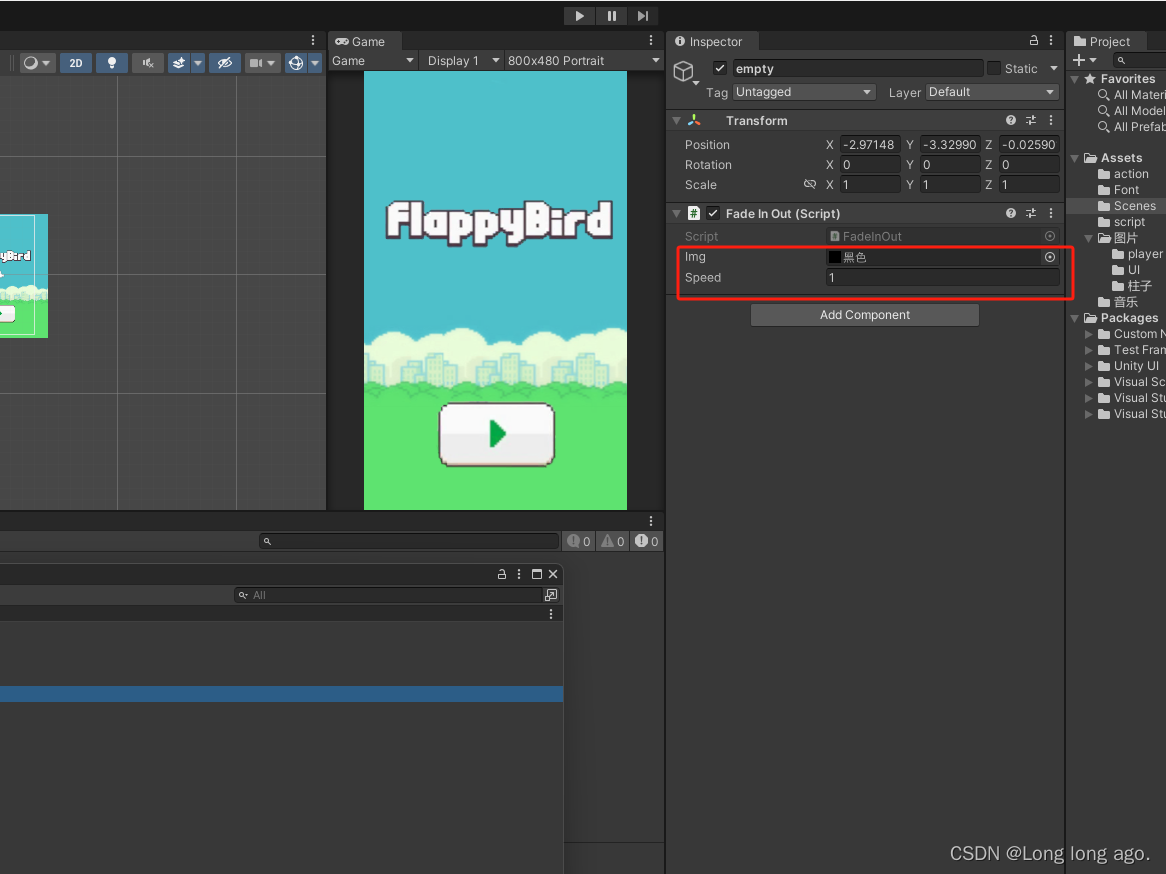Toggle Console info message filter
Viewport: 1166px width, 874px height.
579,542
